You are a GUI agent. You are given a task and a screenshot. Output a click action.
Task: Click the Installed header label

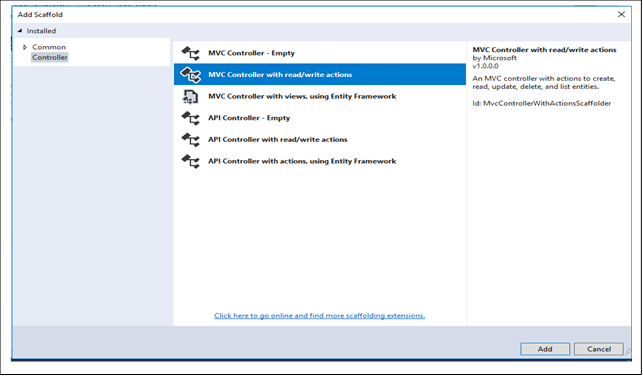tap(41, 31)
